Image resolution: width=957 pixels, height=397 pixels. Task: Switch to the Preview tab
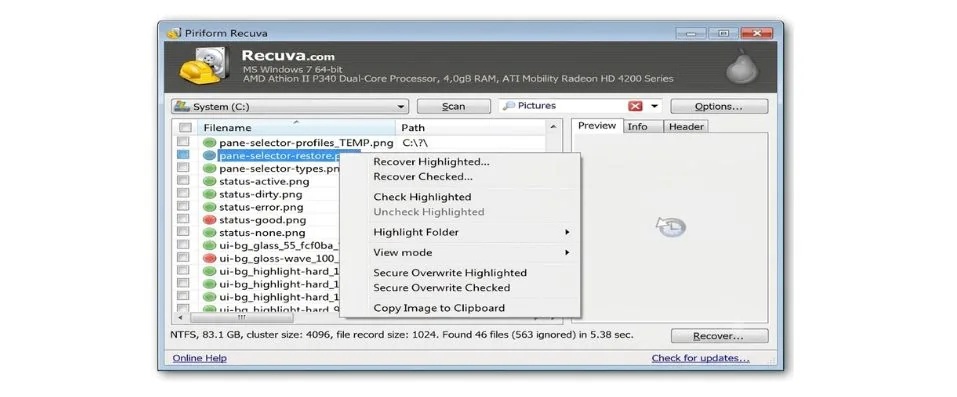(x=597, y=126)
